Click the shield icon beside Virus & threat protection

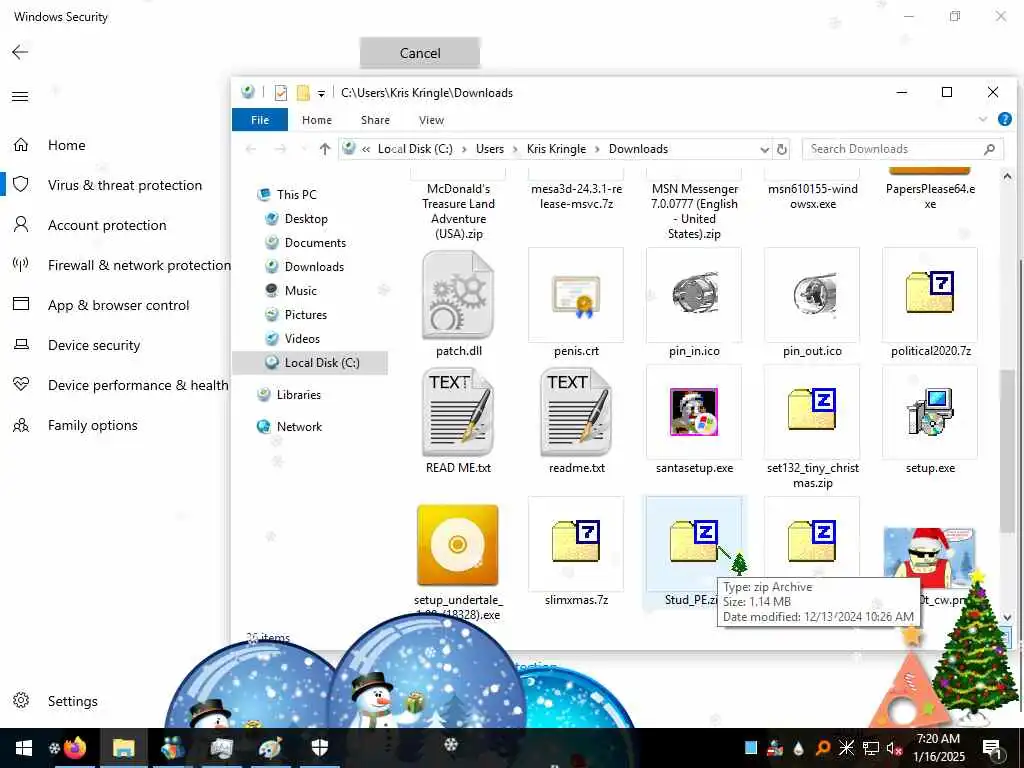coord(21,185)
